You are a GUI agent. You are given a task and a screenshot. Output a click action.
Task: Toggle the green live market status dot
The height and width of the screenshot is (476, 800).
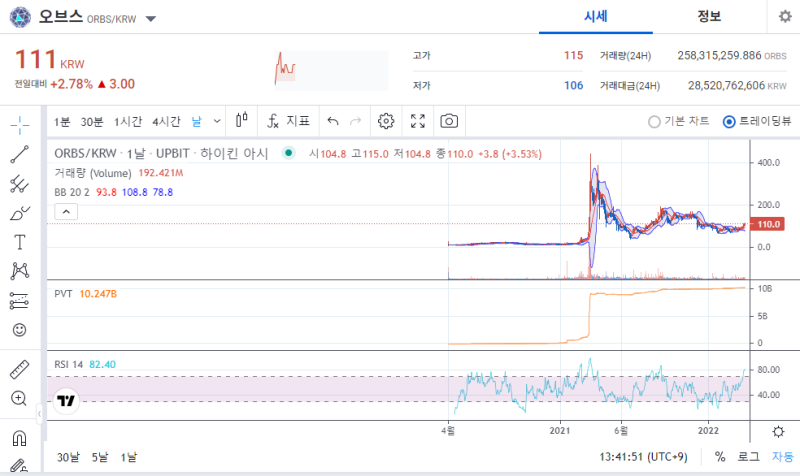point(289,153)
